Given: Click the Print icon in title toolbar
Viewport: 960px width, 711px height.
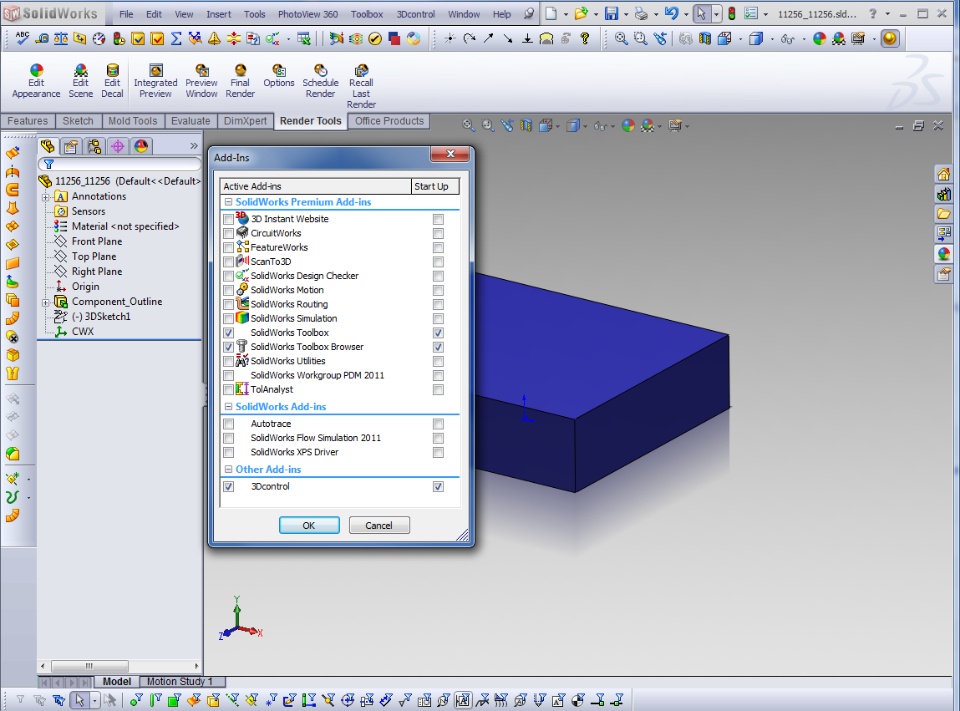Looking at the screenshot, I should coord(641,13).
